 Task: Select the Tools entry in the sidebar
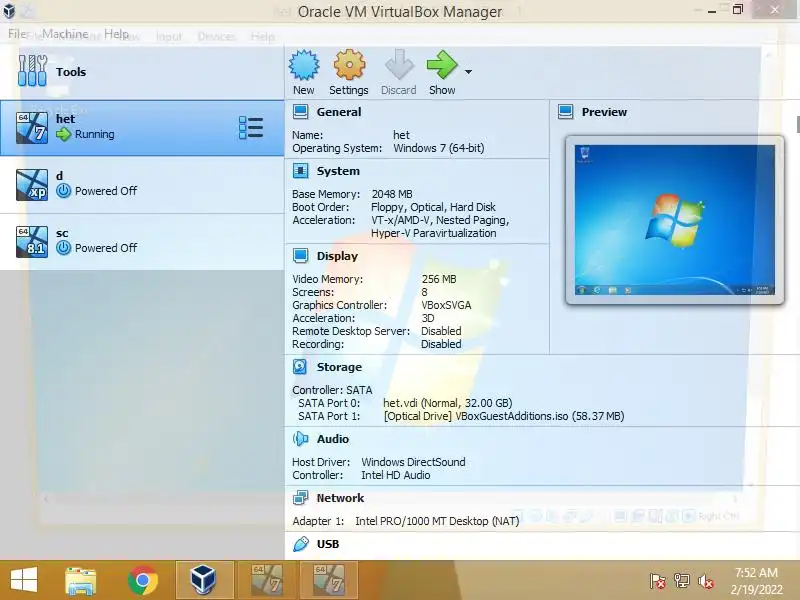tap(142, 72)
